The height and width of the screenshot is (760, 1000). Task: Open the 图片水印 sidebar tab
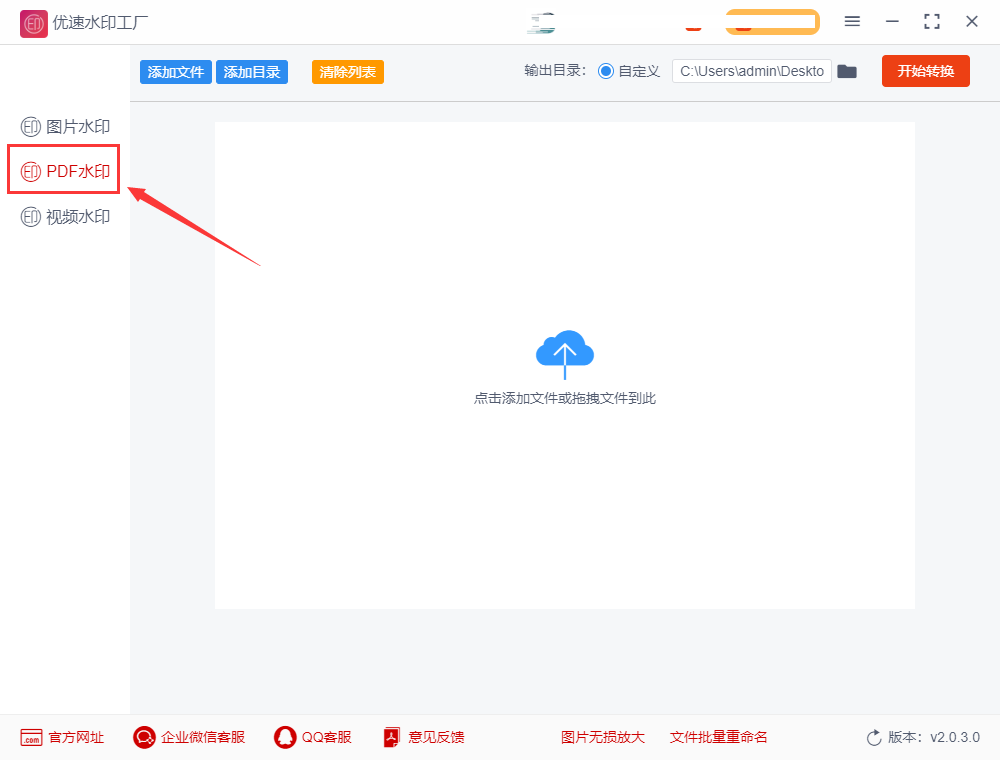coord(65,126)
